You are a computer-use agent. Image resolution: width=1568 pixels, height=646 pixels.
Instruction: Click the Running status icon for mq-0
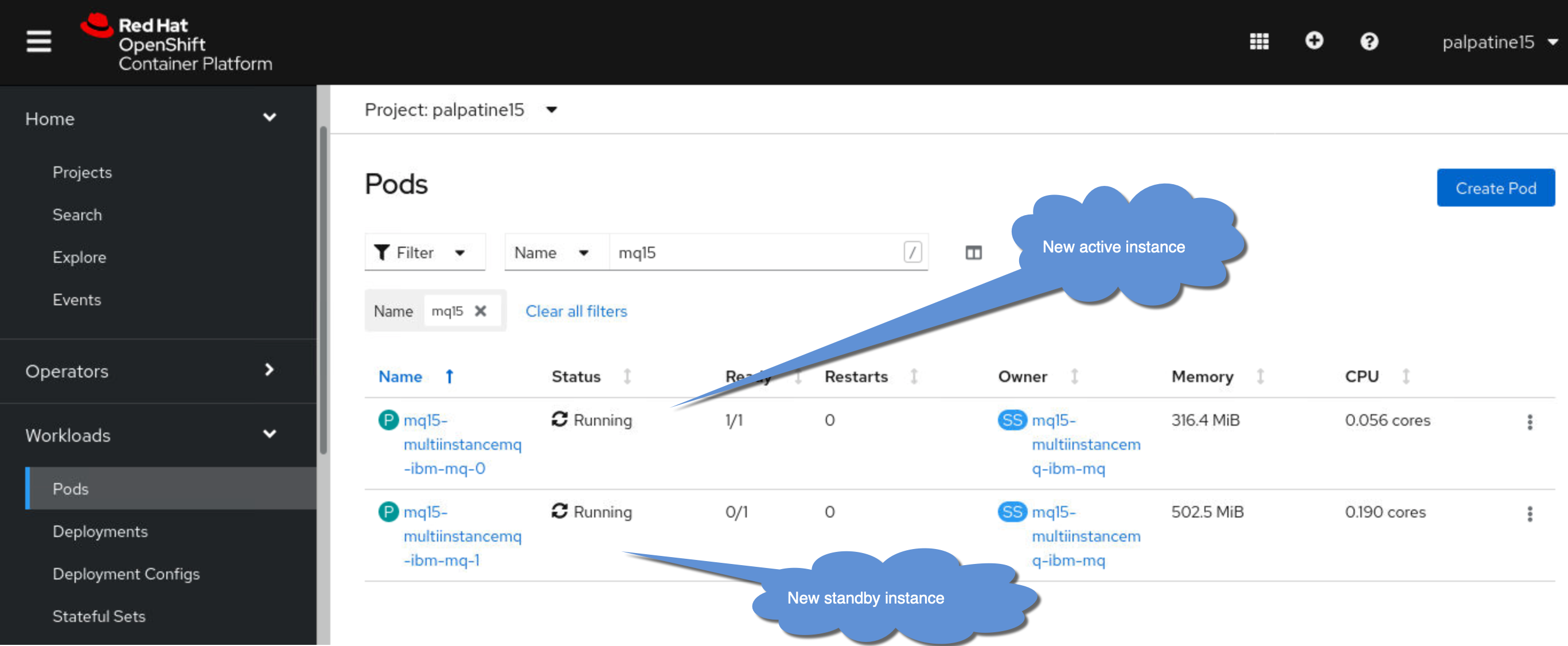point(559,419)
